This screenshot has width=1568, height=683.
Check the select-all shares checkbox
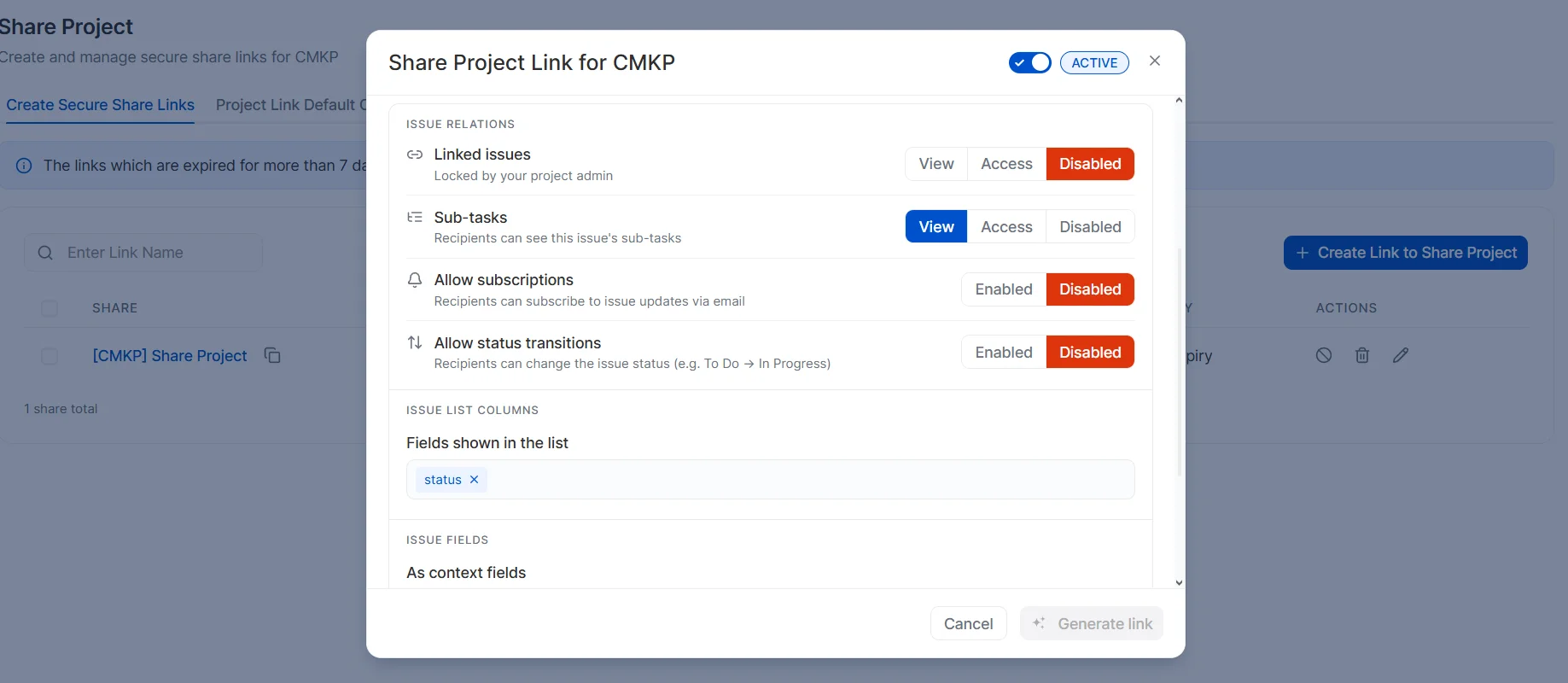click(x=50, y=308)
